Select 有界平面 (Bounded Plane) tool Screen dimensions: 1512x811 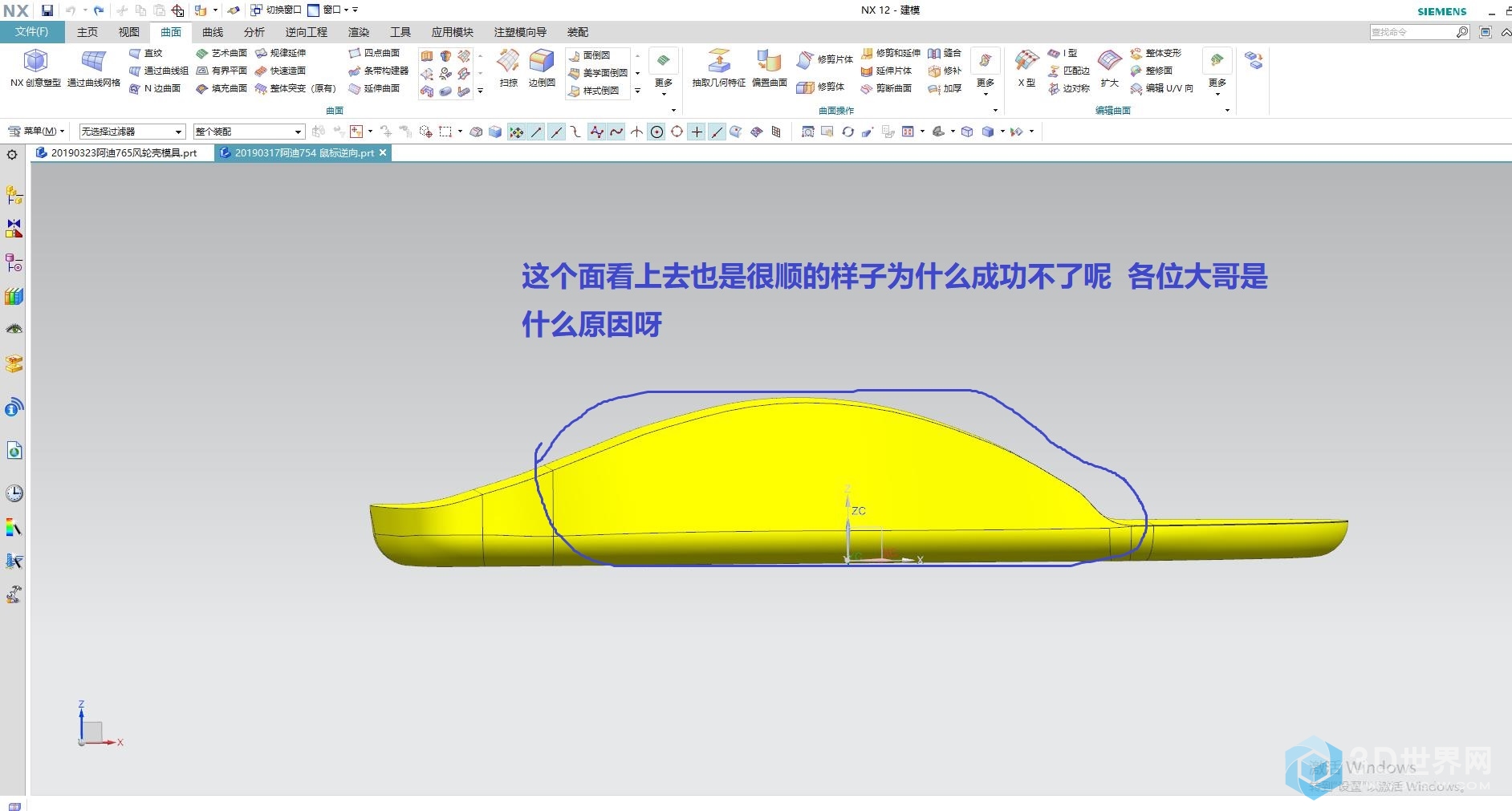(x=222, y=71)
